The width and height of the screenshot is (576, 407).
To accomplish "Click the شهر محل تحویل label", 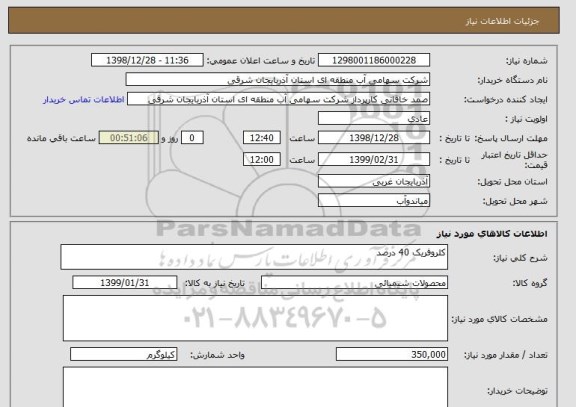I will 515,201.
